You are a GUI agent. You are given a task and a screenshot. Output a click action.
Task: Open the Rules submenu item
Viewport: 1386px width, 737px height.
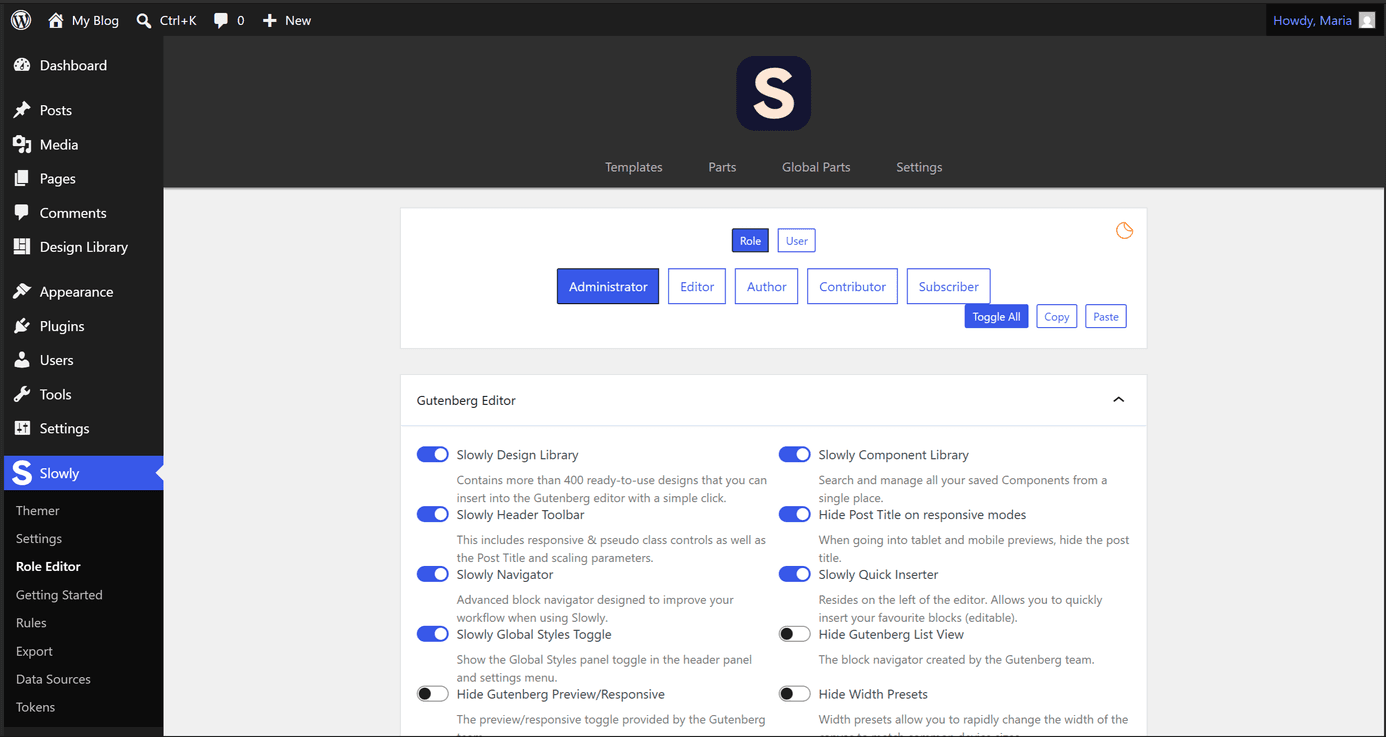click(31, 623)
